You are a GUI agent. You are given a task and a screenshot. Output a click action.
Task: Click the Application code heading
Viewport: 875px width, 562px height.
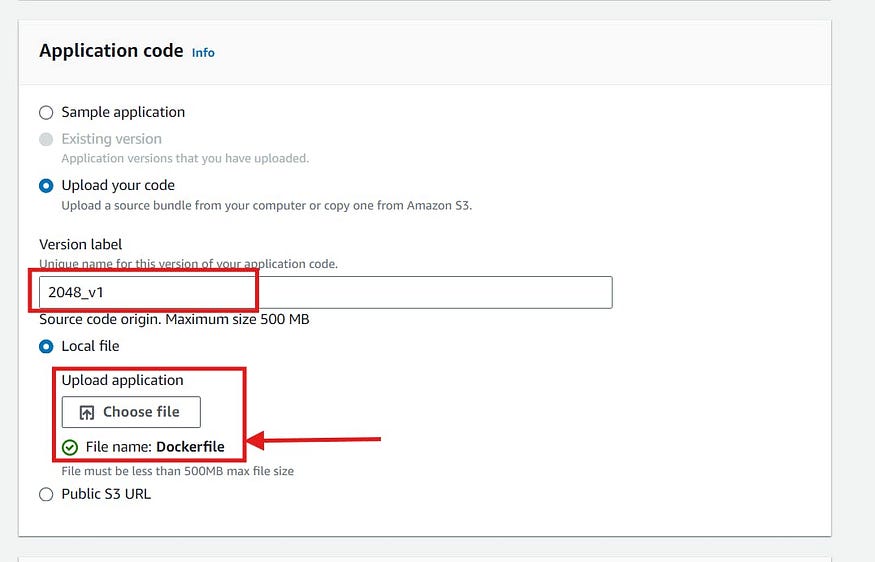tap(111, 51)
